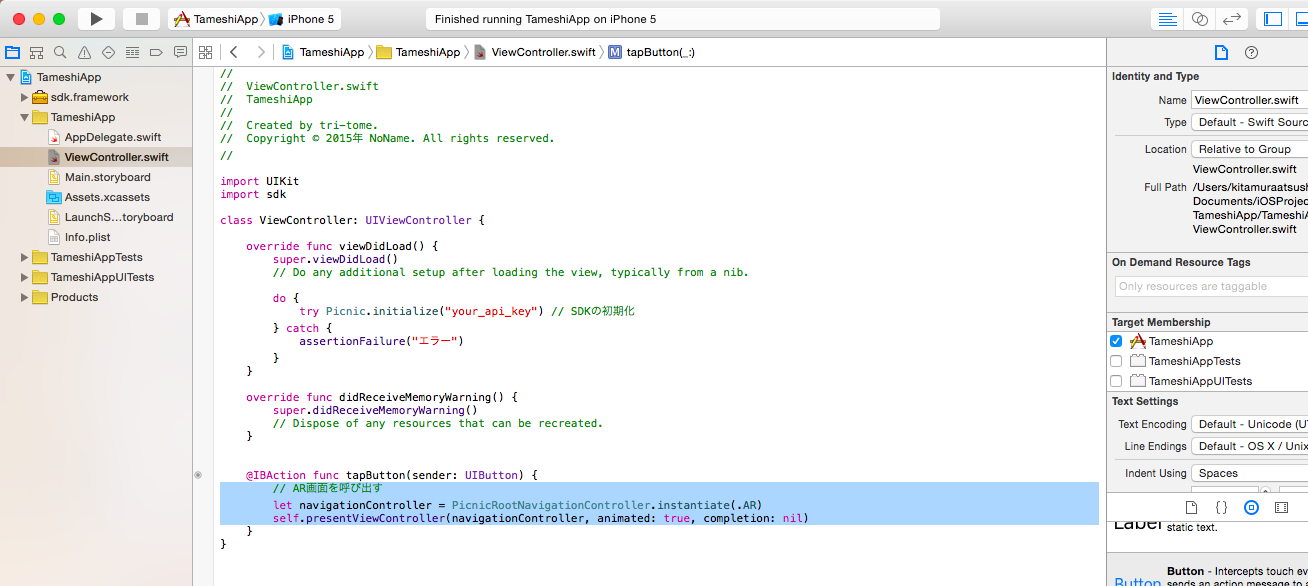Show the Symbol navigator
The height and width of the screenshot is (586, 1308).
click(x=37, y=52)
